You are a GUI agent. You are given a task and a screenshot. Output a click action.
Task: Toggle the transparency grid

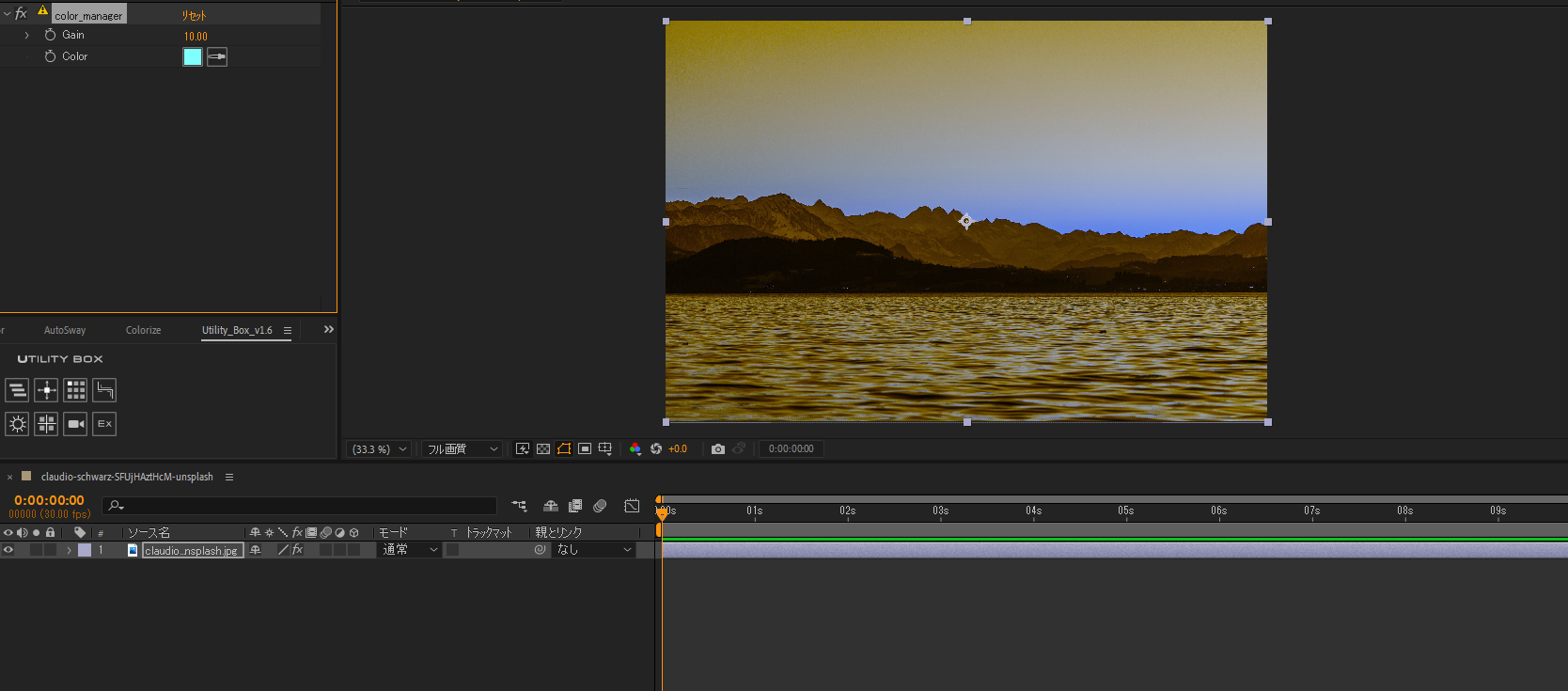coord(543,449)
